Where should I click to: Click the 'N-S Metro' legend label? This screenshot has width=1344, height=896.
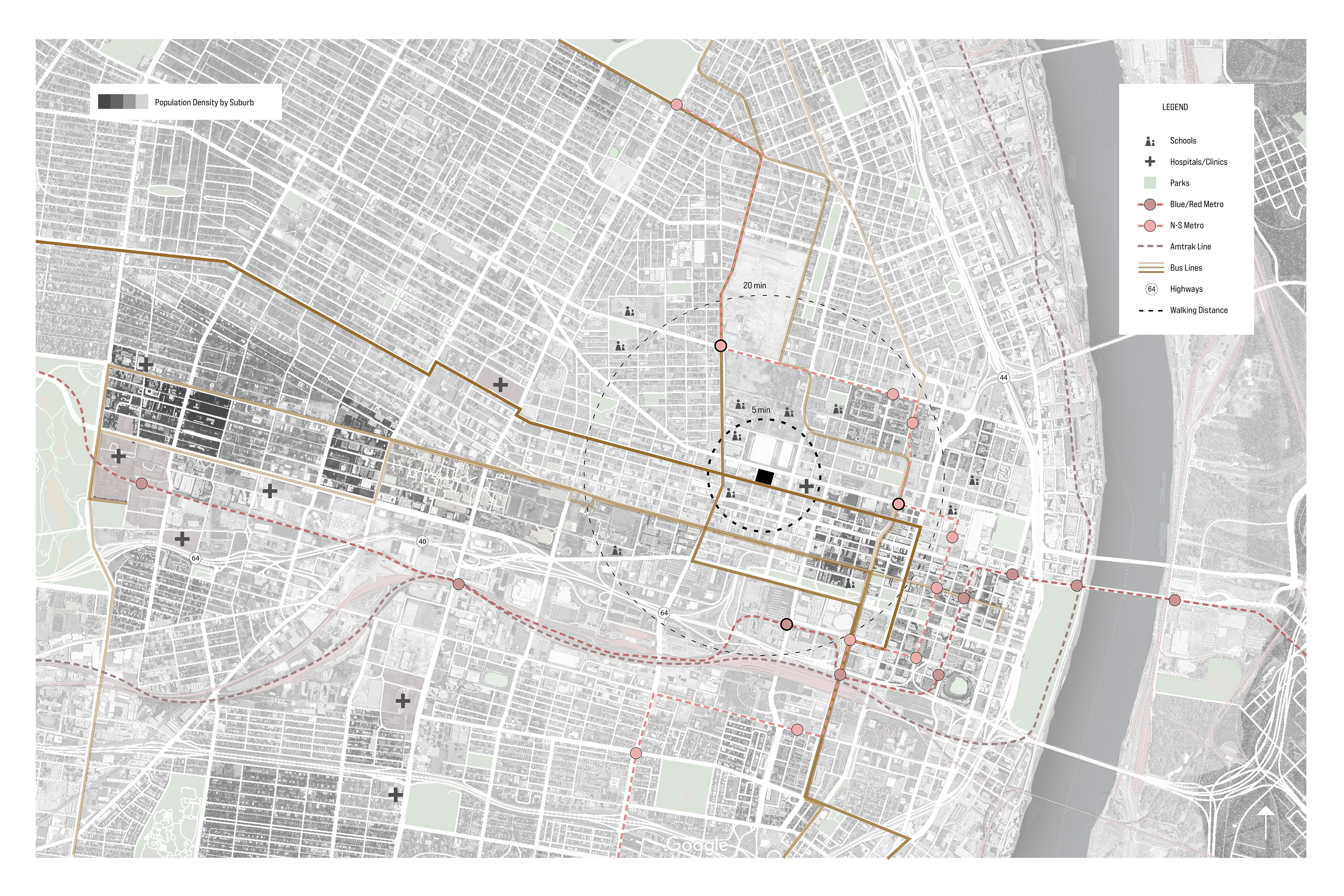(1186, 225)
